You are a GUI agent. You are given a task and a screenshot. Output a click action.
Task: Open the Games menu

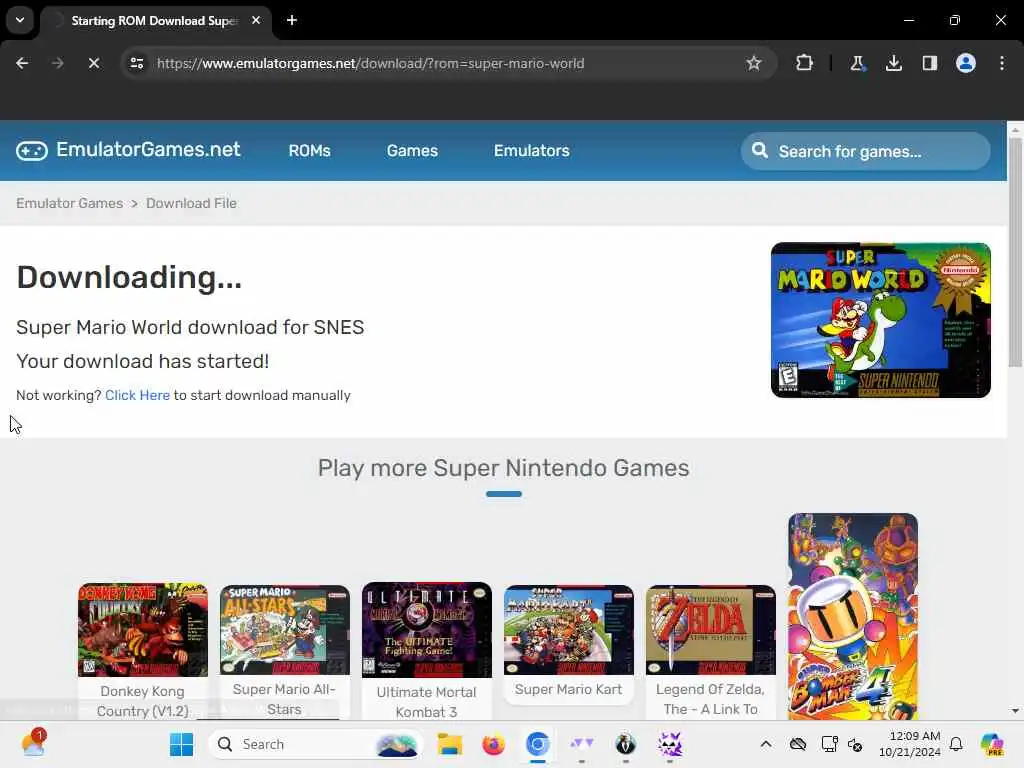coord(412,151)
